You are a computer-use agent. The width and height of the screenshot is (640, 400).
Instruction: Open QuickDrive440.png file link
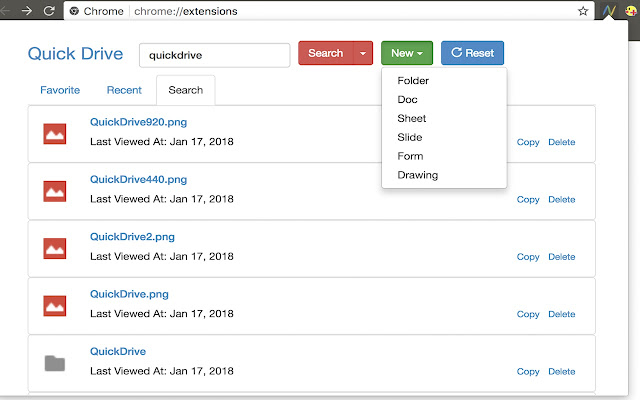(138, 180)
